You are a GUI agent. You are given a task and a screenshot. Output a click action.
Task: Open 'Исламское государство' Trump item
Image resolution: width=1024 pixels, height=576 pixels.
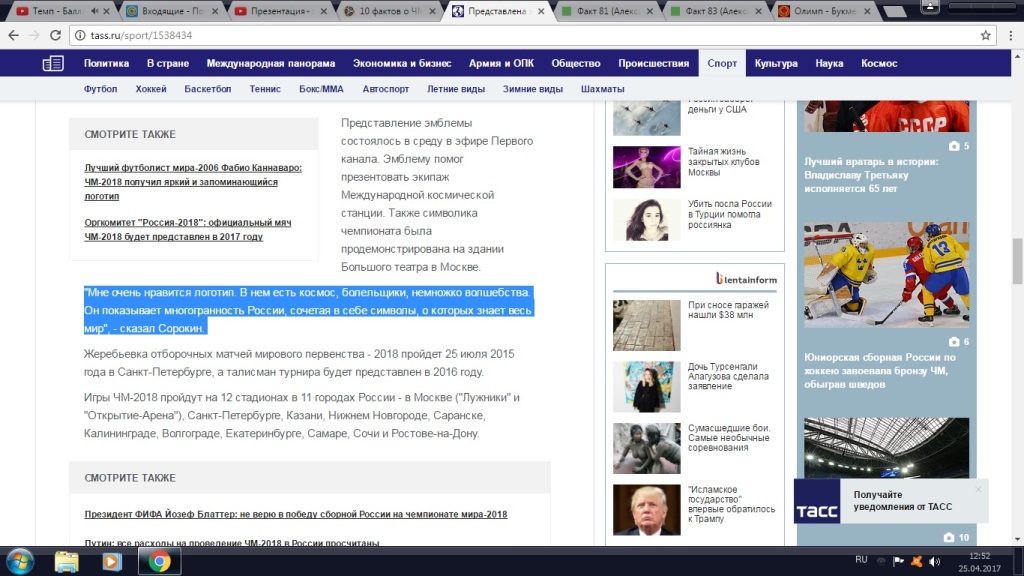pyautogui.click(x=731, y=504)
